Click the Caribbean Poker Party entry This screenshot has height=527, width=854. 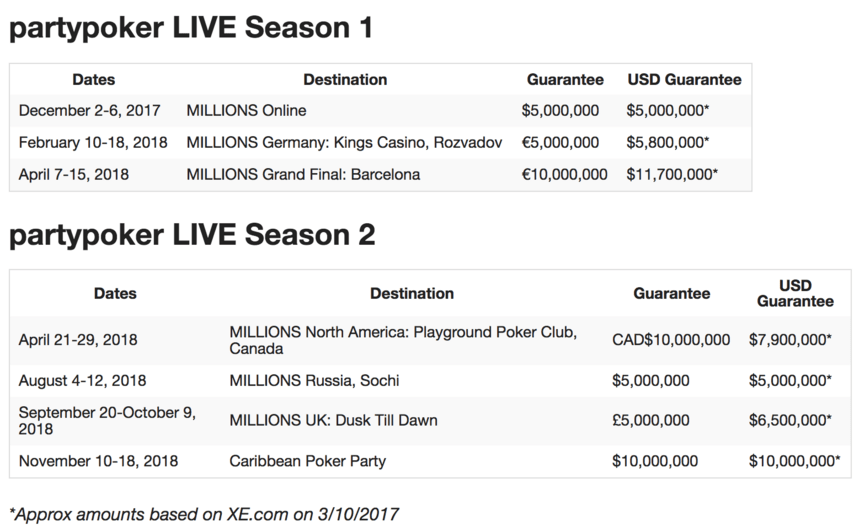[308, 461]
